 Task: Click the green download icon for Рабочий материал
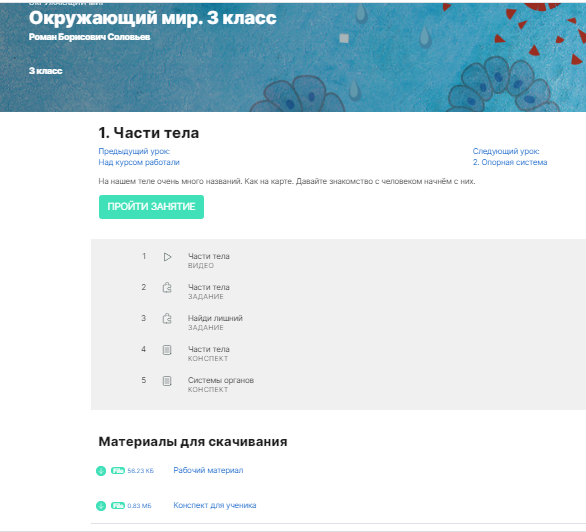(x=101, y=471)
